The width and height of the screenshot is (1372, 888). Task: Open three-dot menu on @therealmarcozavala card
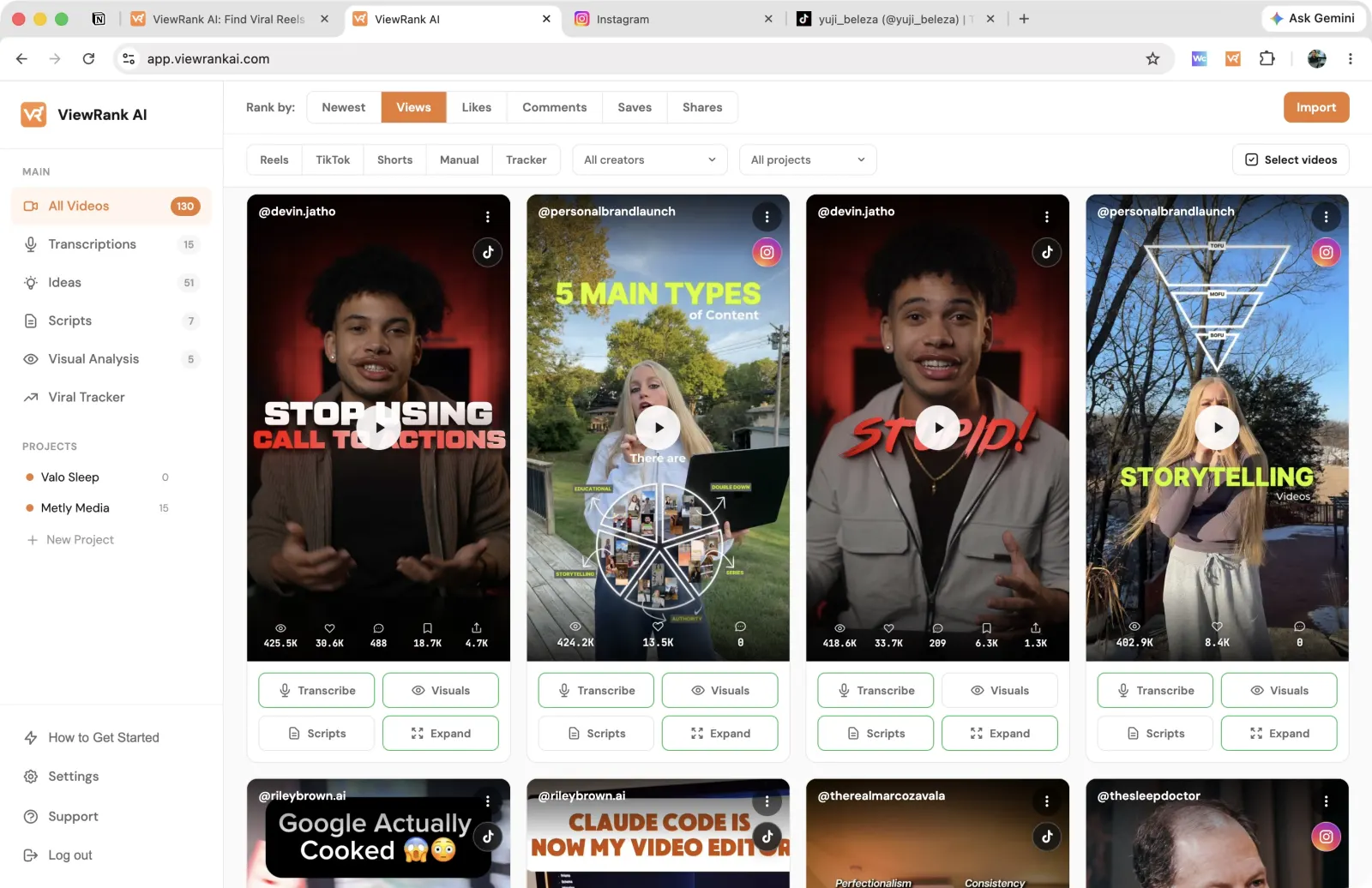[x=1046, y=801]
